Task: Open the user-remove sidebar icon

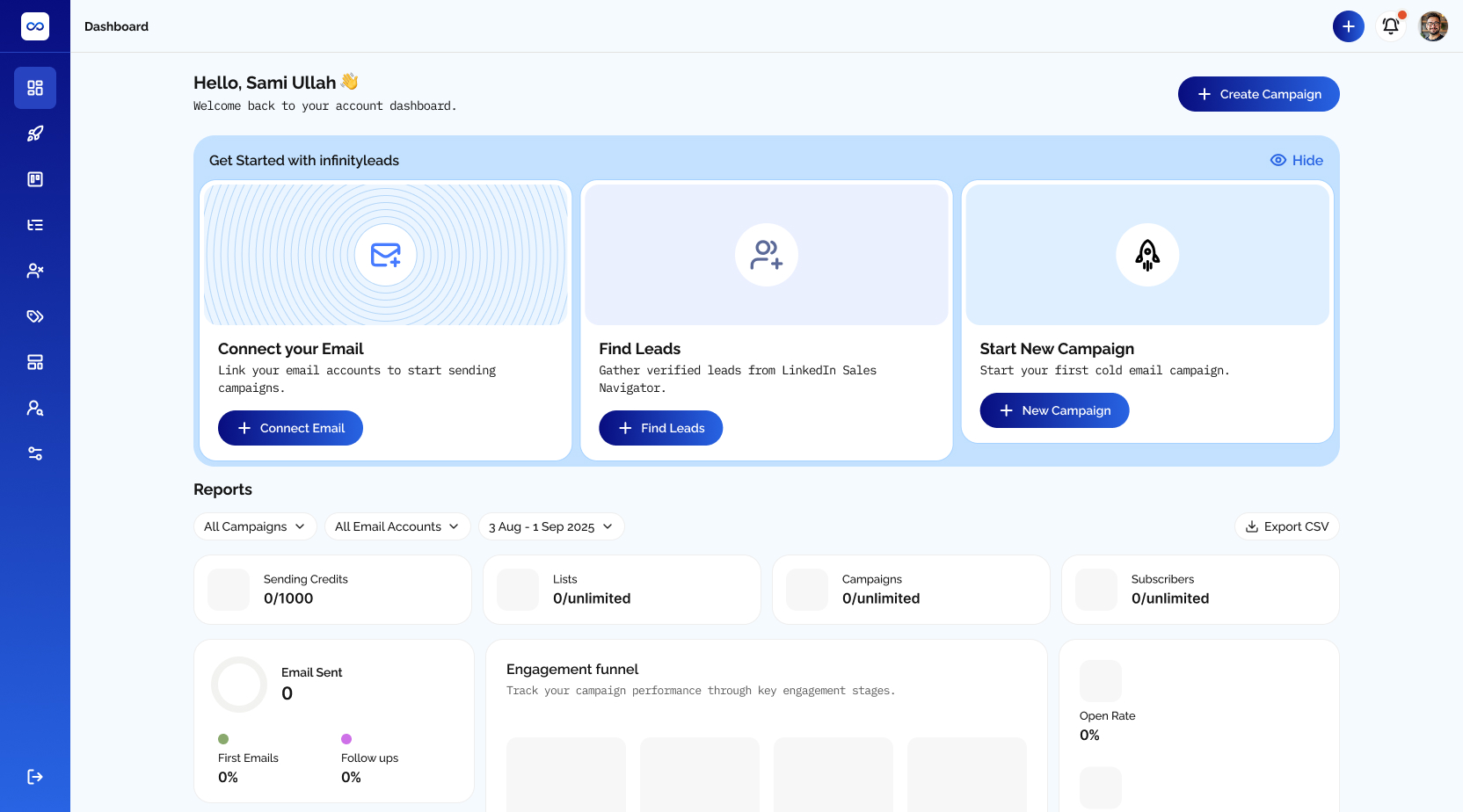Action: pyautogui.click(x=35, y=271)
